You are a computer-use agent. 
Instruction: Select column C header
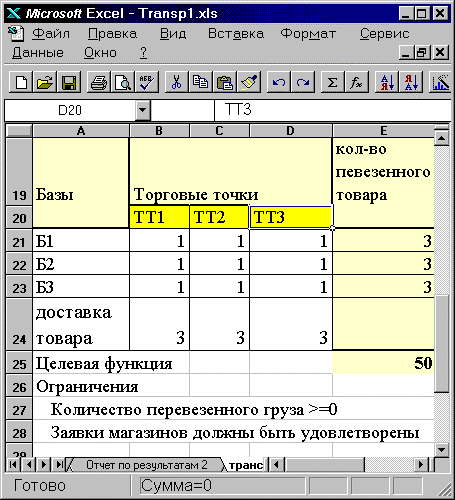click(219, 130)
